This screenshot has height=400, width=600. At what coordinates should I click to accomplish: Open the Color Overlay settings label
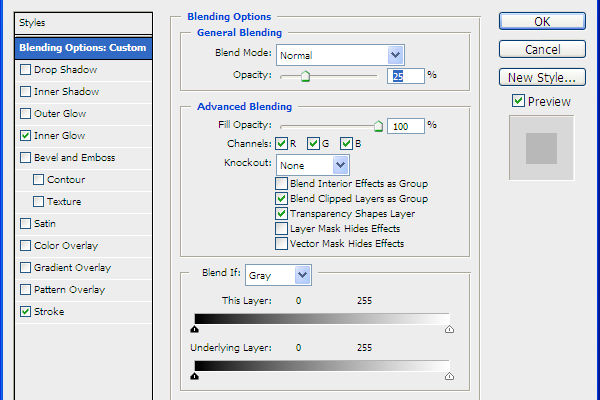(66, 245)
